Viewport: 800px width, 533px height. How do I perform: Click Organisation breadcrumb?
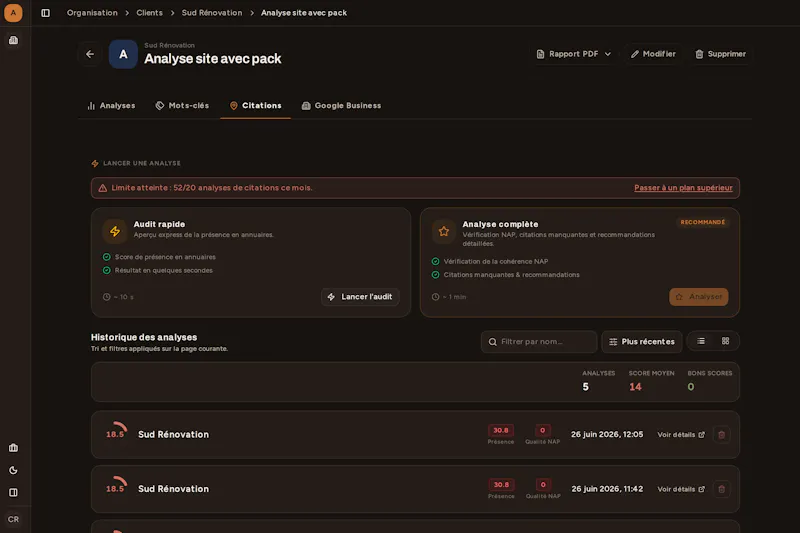click(x=92, y=13)
